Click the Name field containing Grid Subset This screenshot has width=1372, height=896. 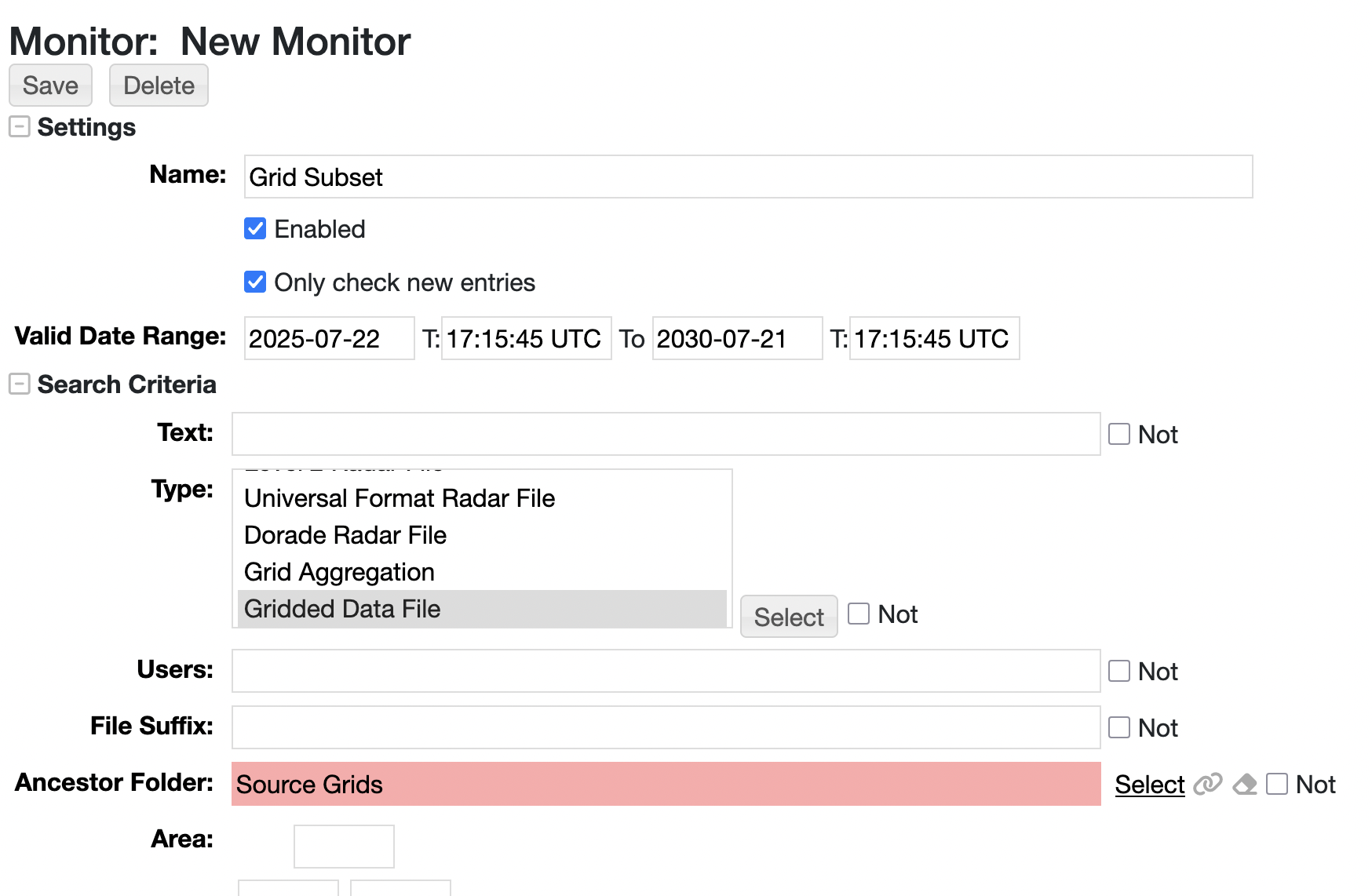(x=747, y=177)
